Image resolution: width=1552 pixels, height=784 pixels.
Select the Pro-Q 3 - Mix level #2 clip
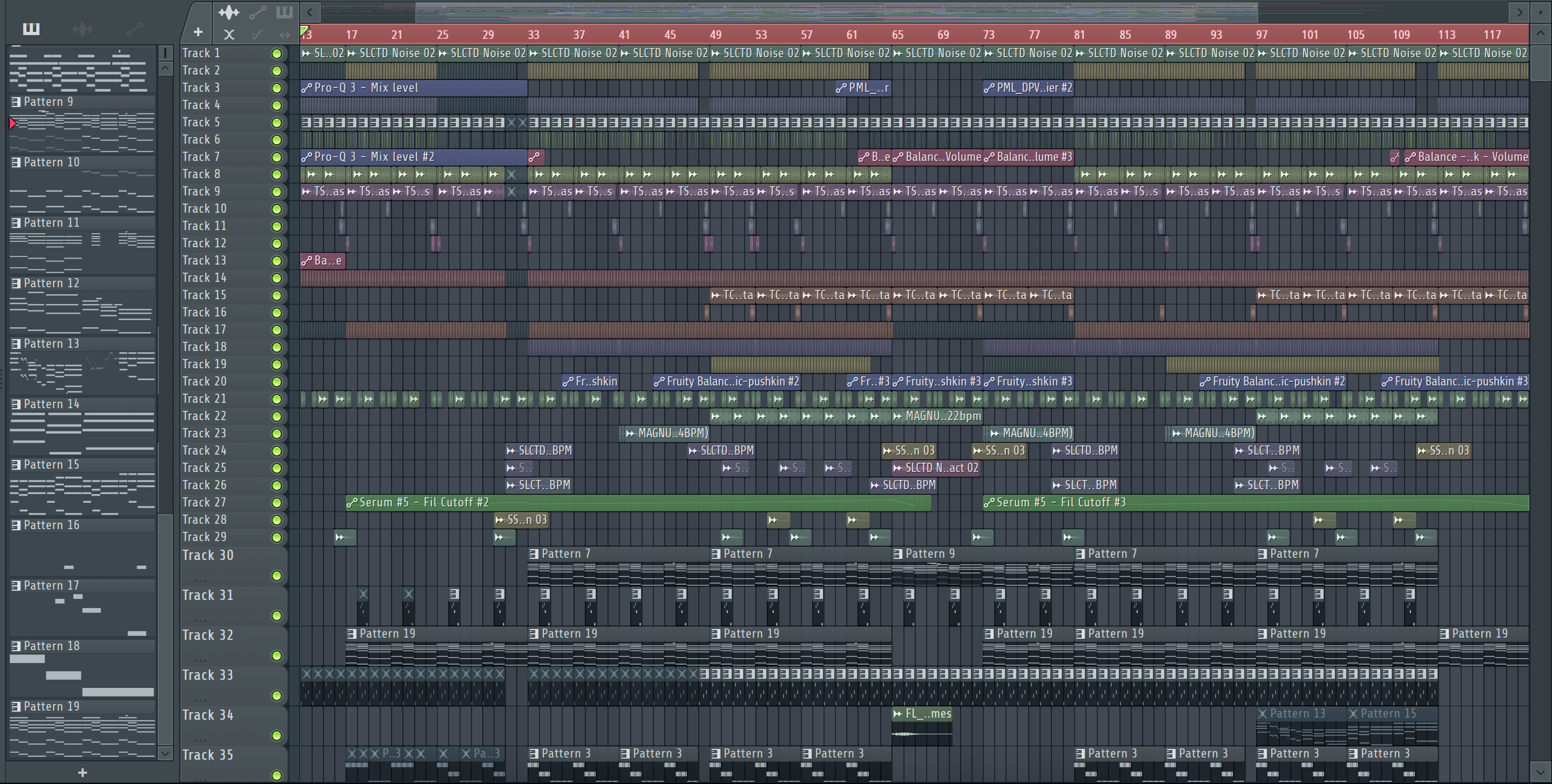pyautogui.click(x=414, y=157)
